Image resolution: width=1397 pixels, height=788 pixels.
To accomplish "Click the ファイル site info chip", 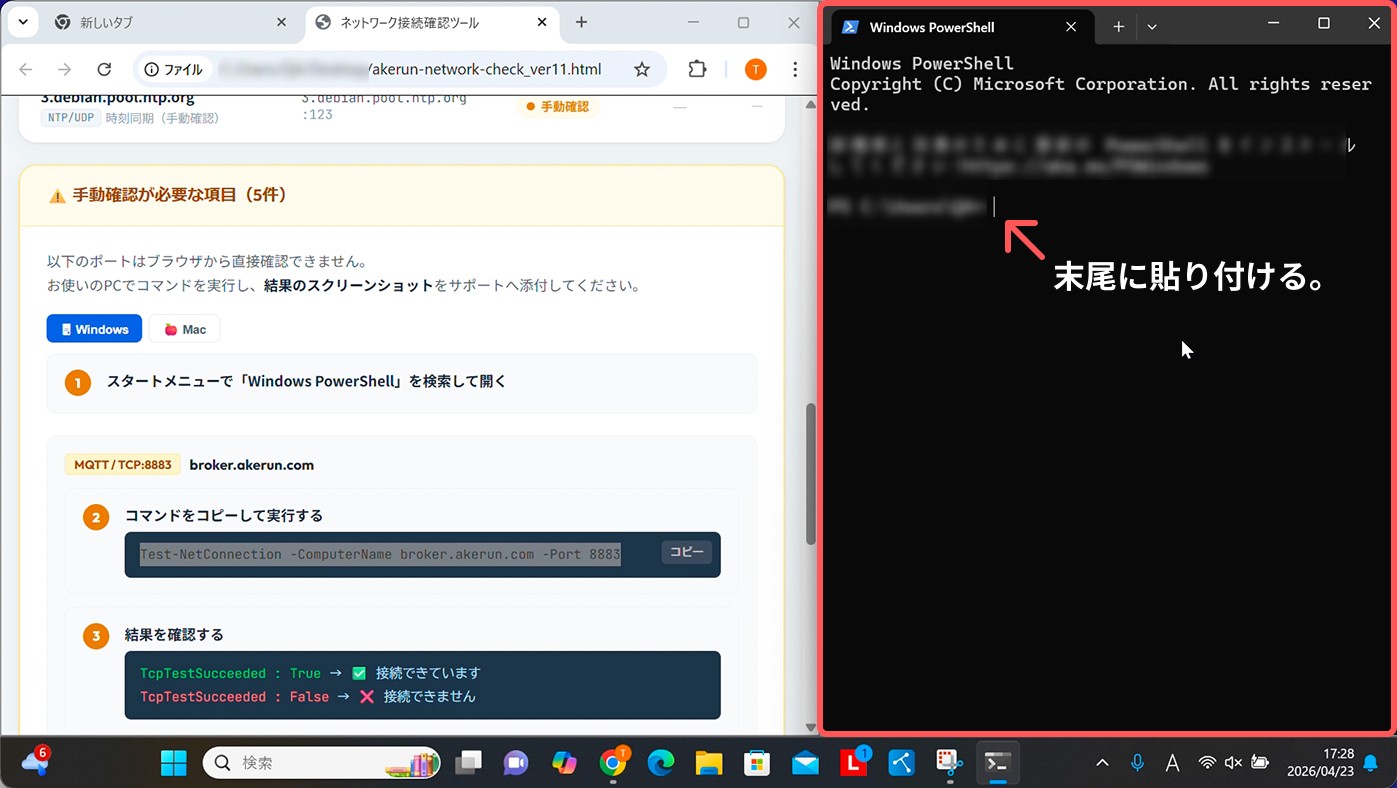I will click(x=174, y=69).
